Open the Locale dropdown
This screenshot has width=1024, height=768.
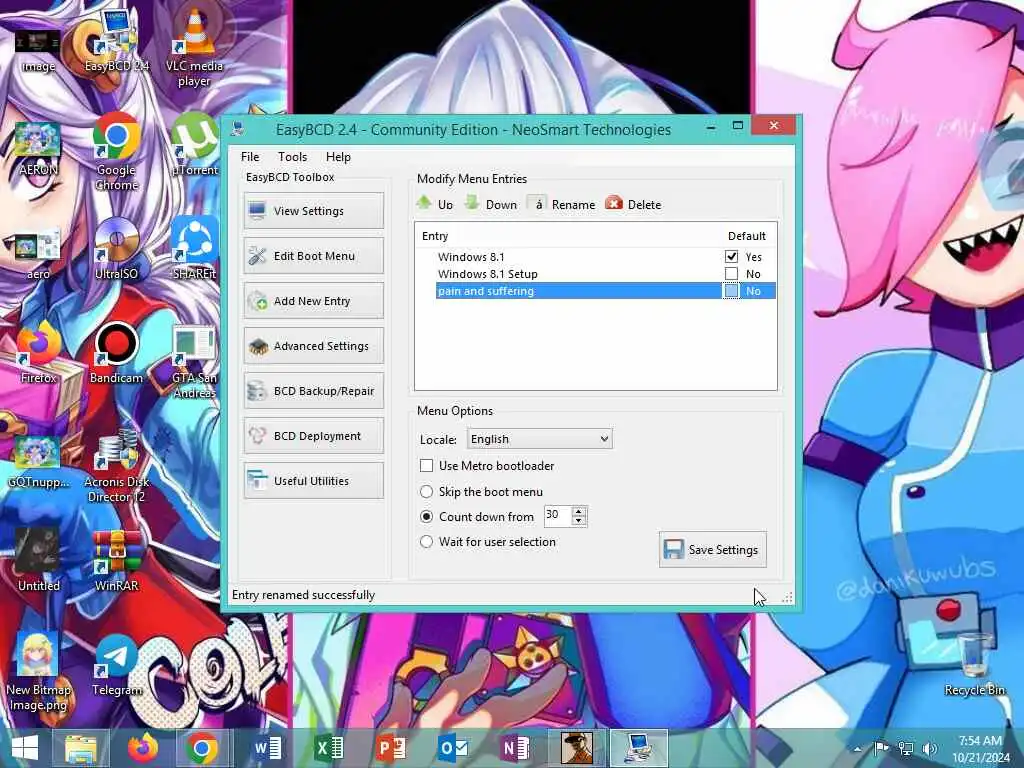(x=539, y=439)
